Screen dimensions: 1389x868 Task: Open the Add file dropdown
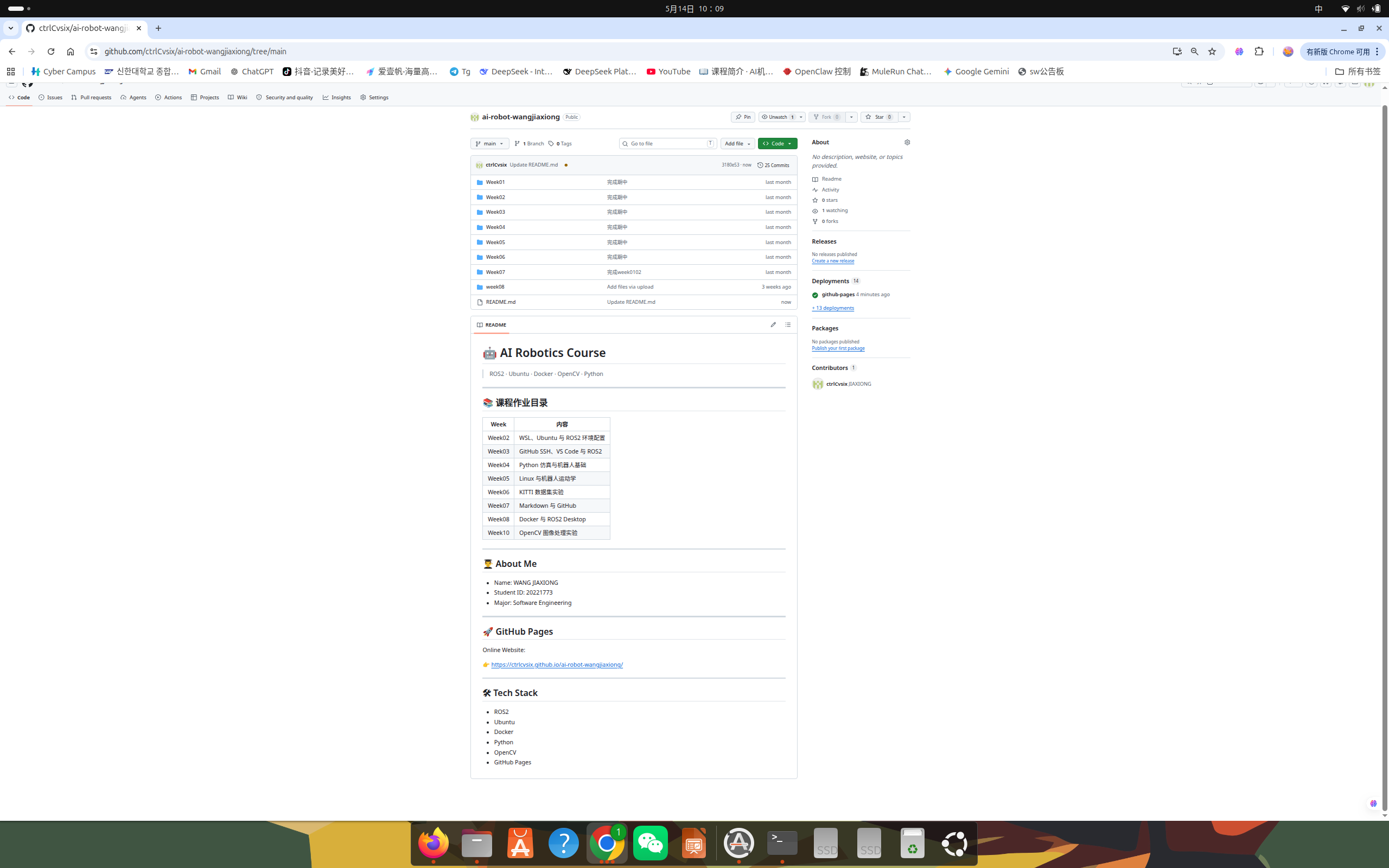pos(737,144)
